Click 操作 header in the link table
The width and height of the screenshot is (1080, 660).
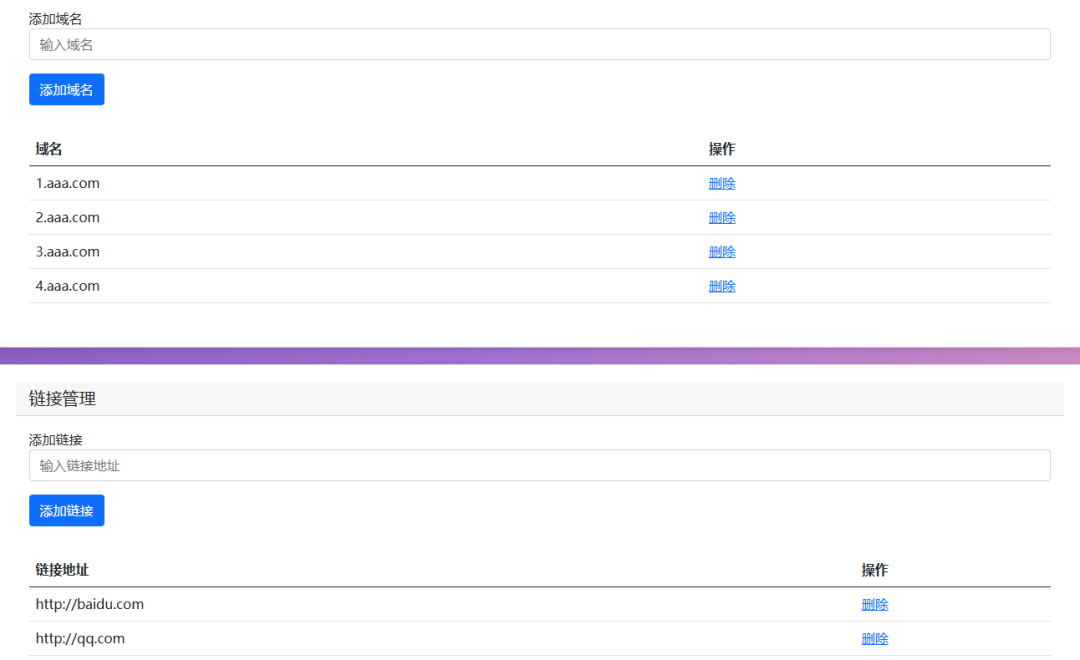875,570
